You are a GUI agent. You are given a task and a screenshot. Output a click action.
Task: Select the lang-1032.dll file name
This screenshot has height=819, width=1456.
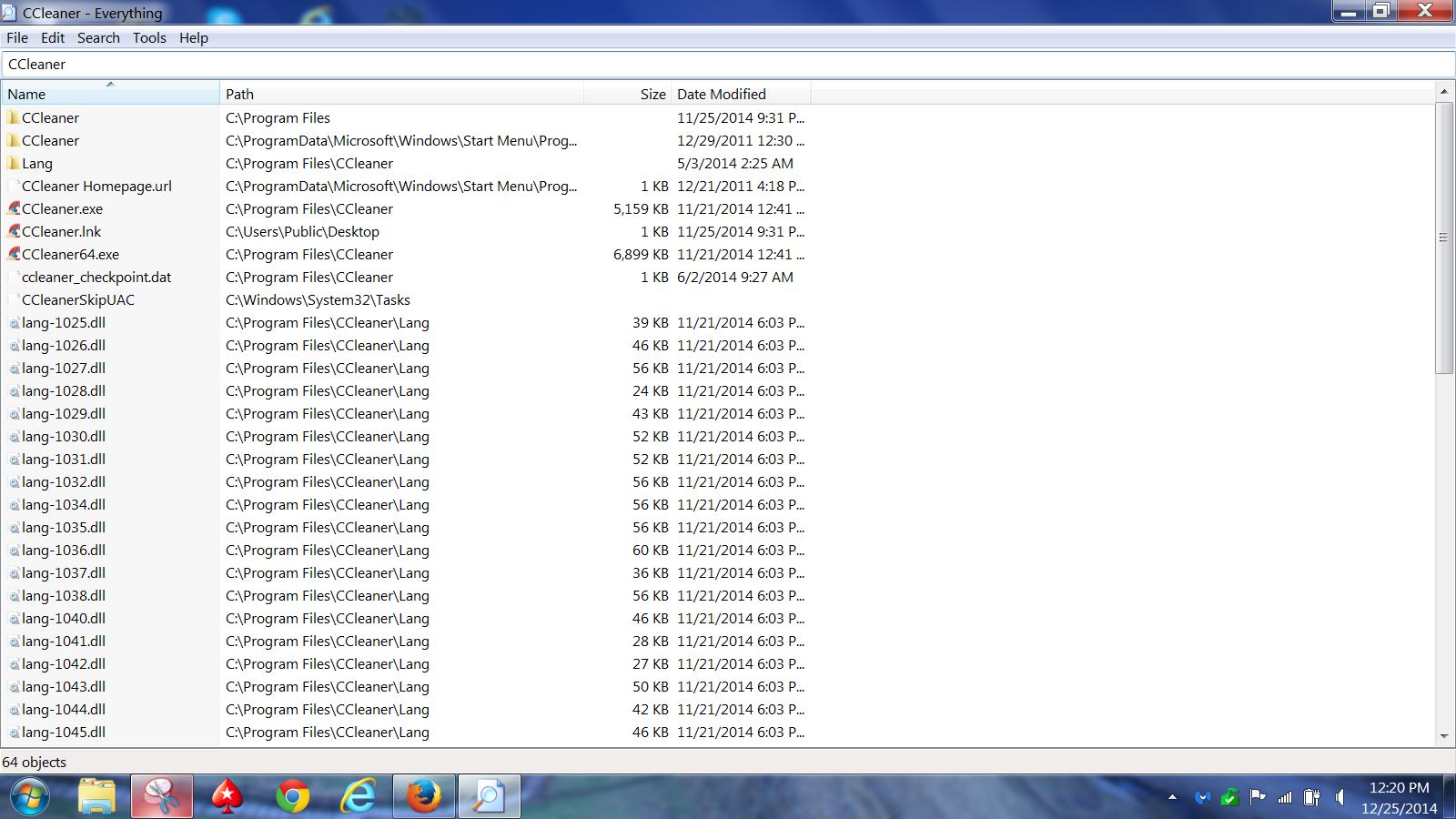point(64,481)
